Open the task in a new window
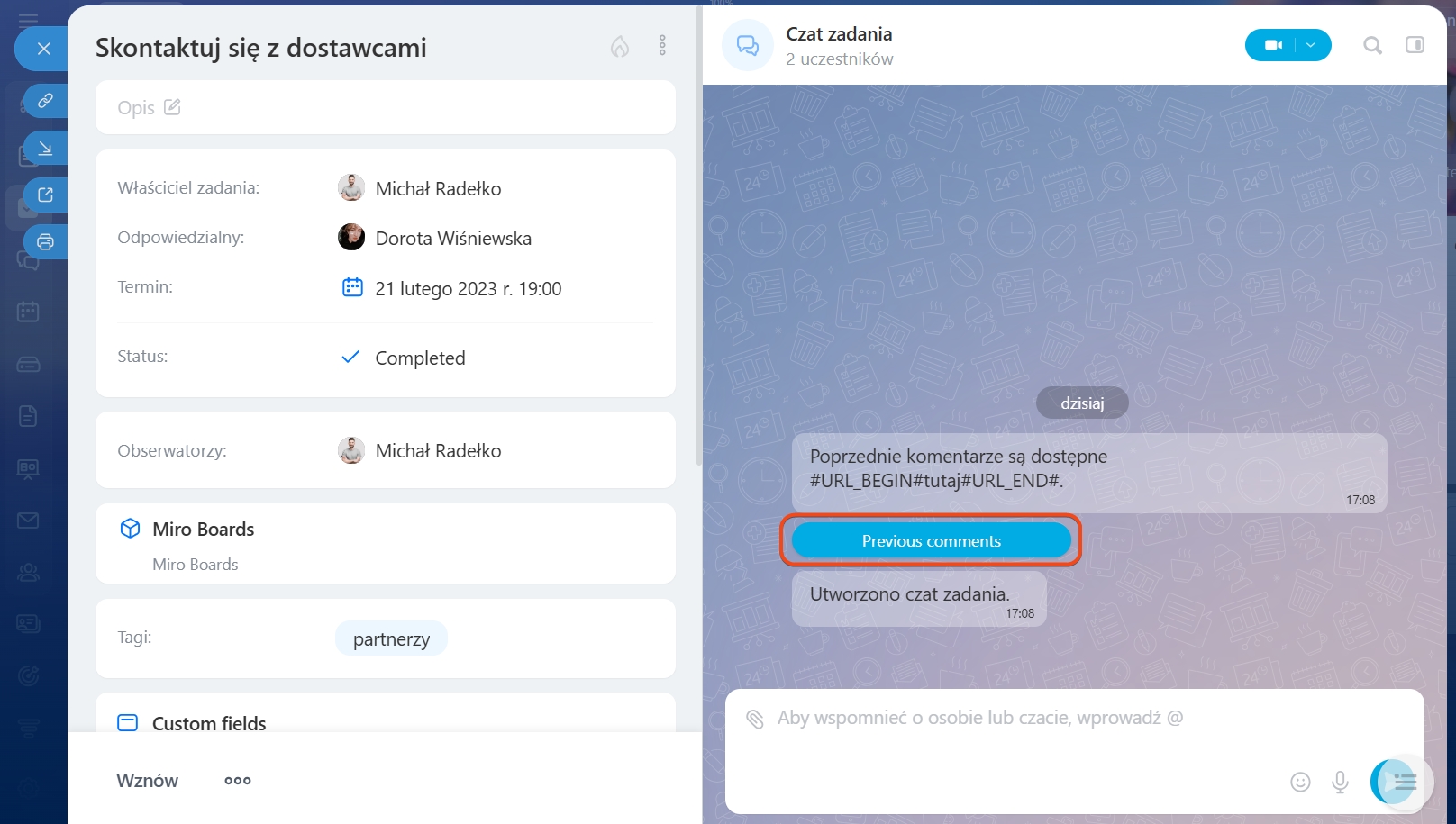 (45, 195)
